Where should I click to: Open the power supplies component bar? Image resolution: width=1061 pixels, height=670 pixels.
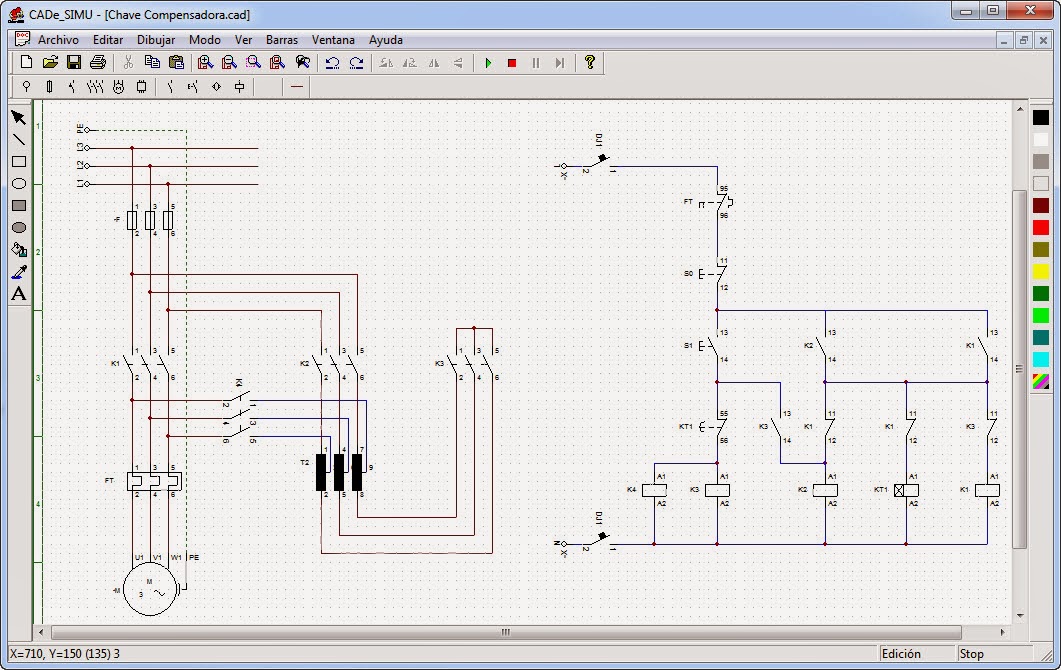point(26,86)
